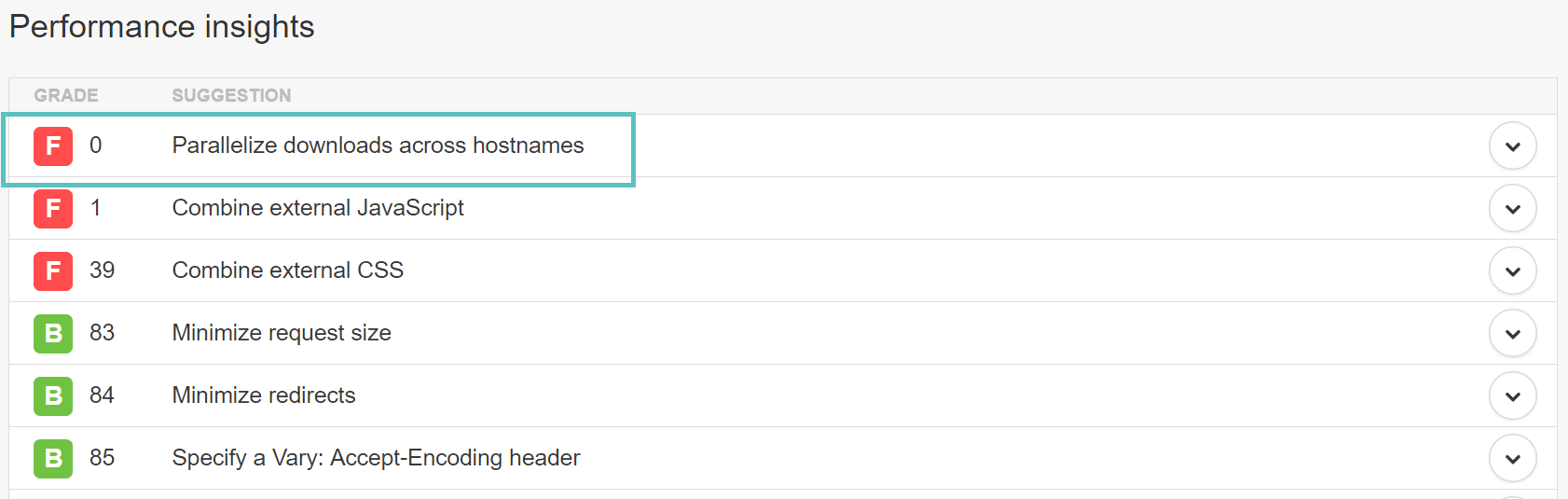Click the F grade badge for Parallelize downloads
This screenshot has height=499, width=1568.
tap(53, 146)
